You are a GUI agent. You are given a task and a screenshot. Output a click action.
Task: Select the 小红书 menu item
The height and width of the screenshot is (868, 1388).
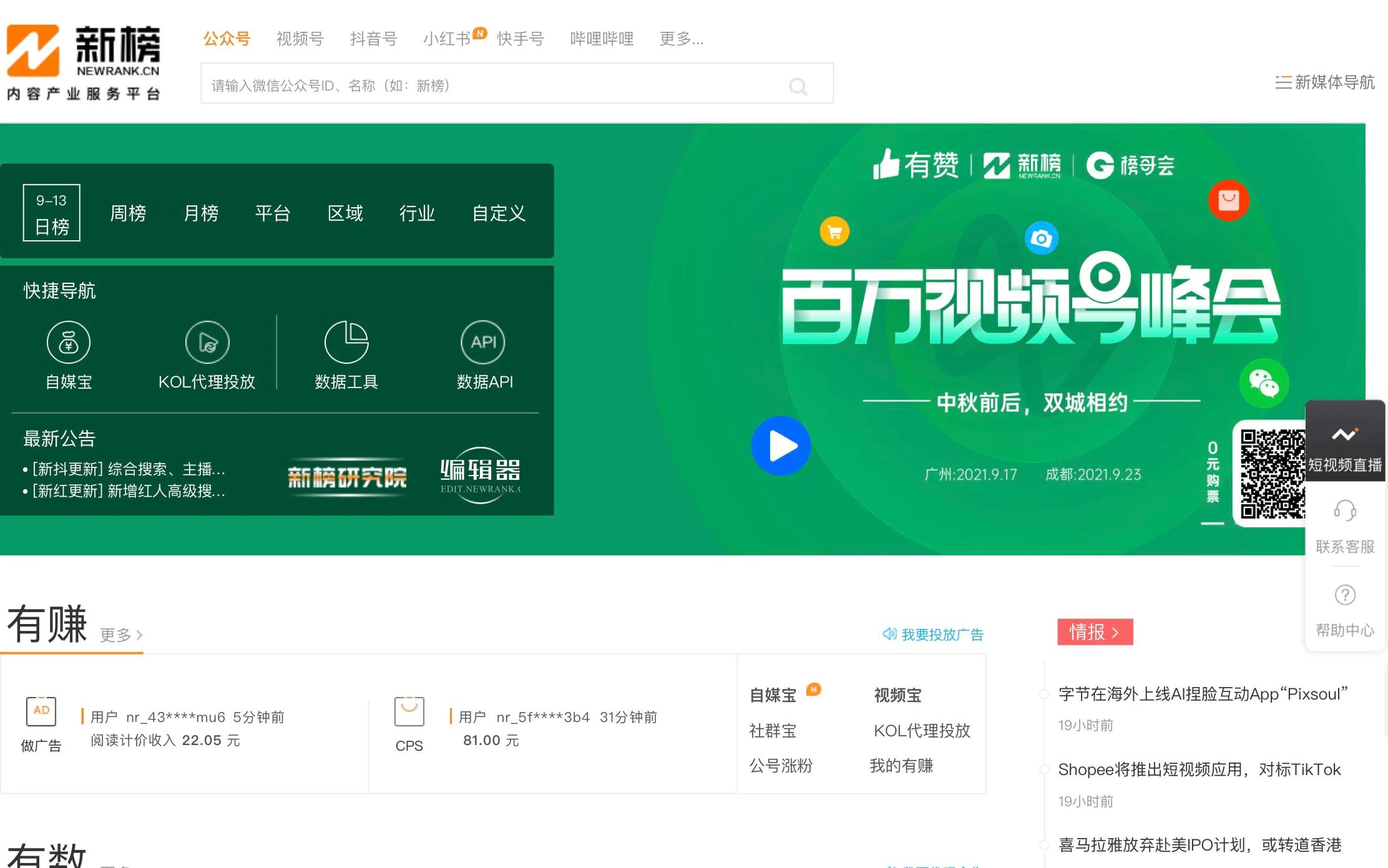(447, 39)
